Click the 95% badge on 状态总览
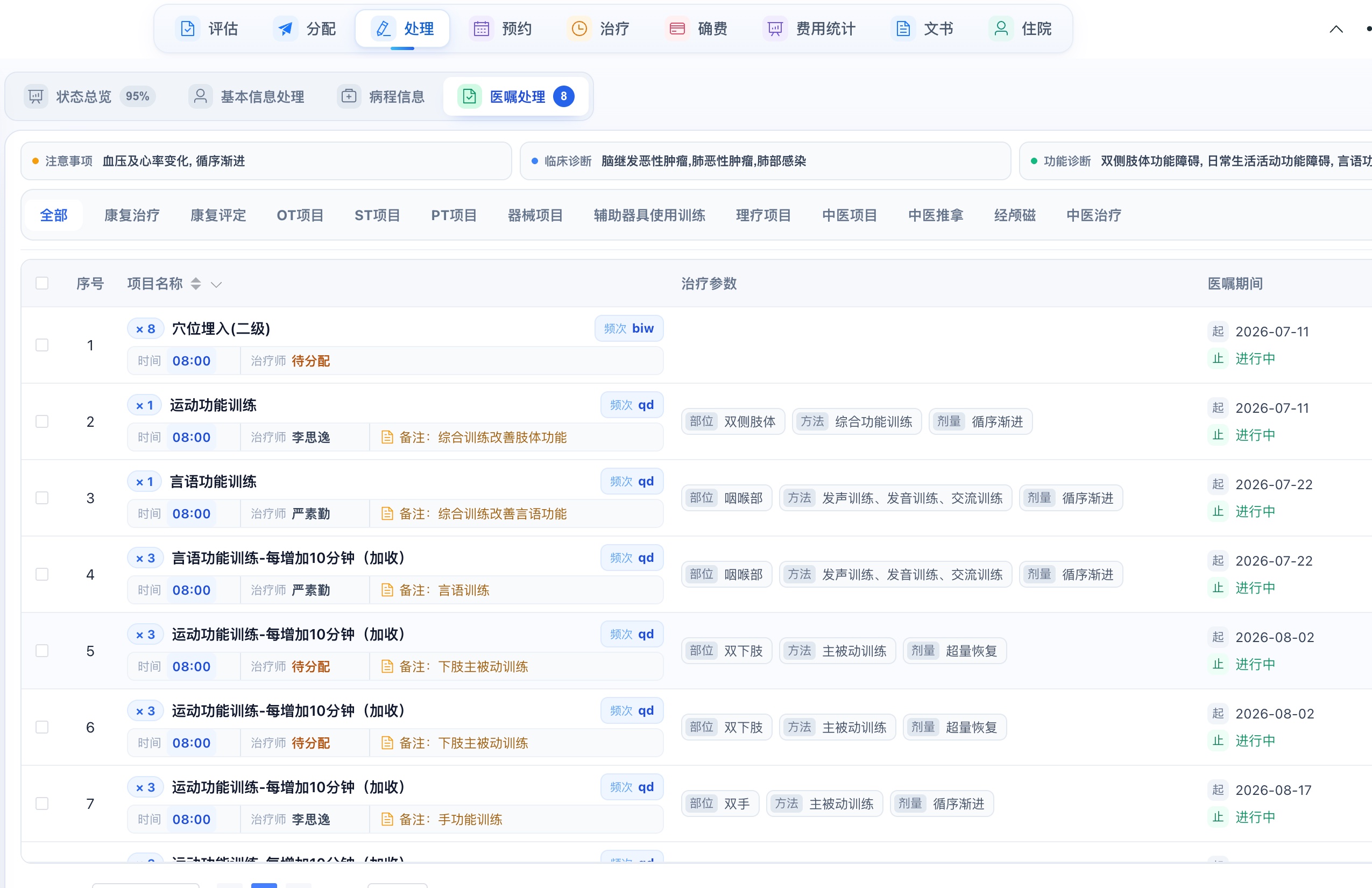Screen dimensions: 1372x888 pos(137,96)
